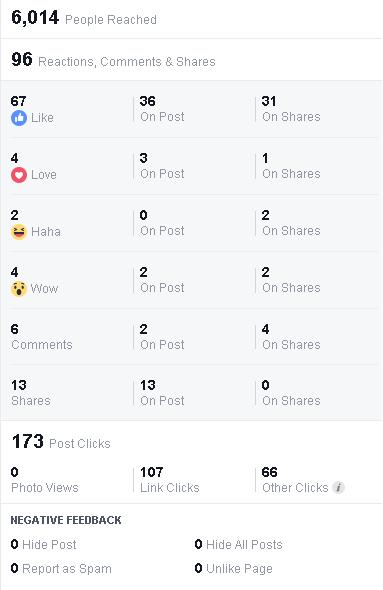The image size is (383, 590).
Task: Click the 4 On Shares comments count
Action: (291, 337)
